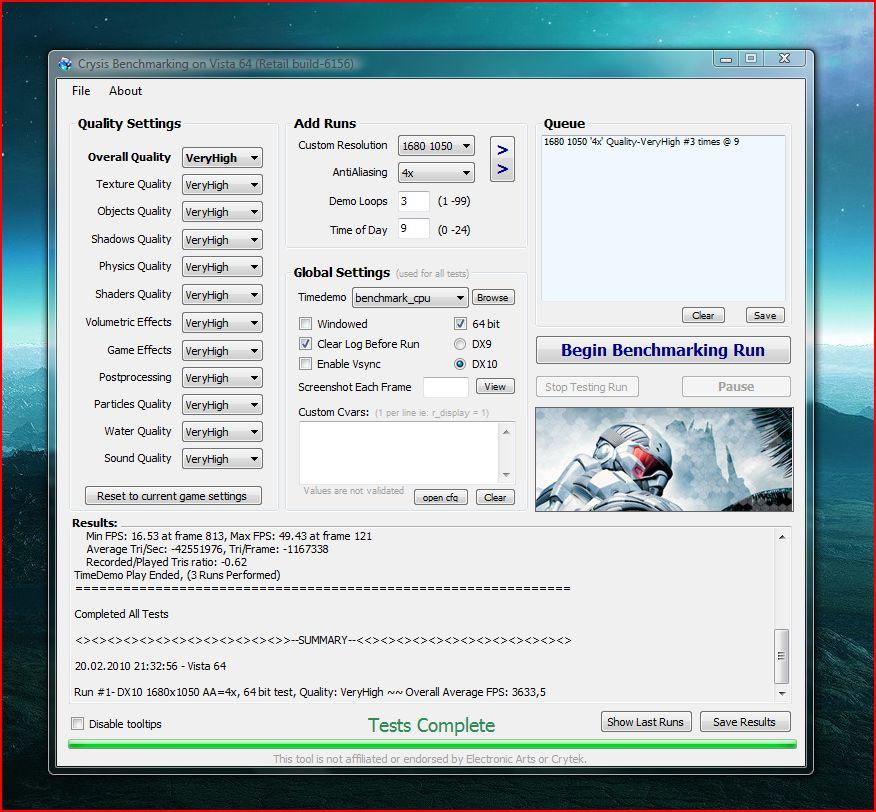Toggle the Windowed checkbox
Viewport: 876px width, 812px height.
pos(306,324)
